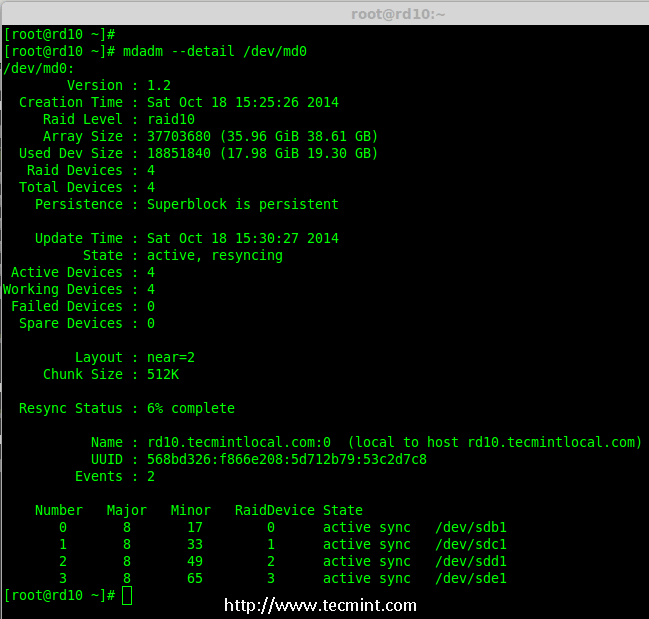Click the root@rd10:~ window title bar

coord(398,13)
